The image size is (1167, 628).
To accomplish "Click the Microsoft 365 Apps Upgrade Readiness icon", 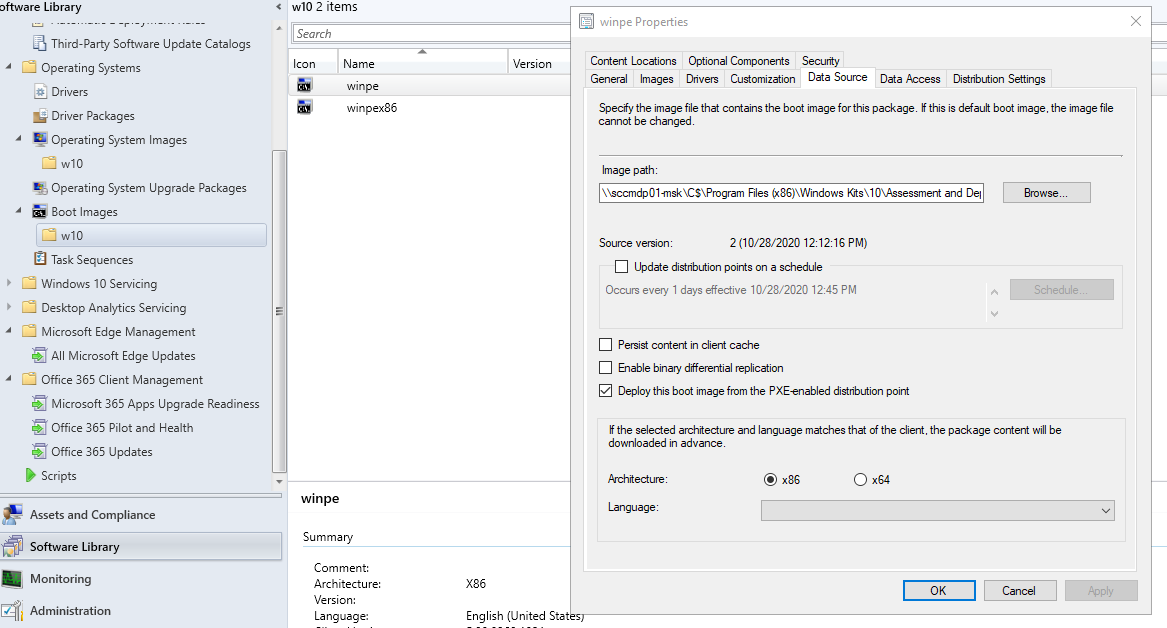I will click(x=39, y=403).
